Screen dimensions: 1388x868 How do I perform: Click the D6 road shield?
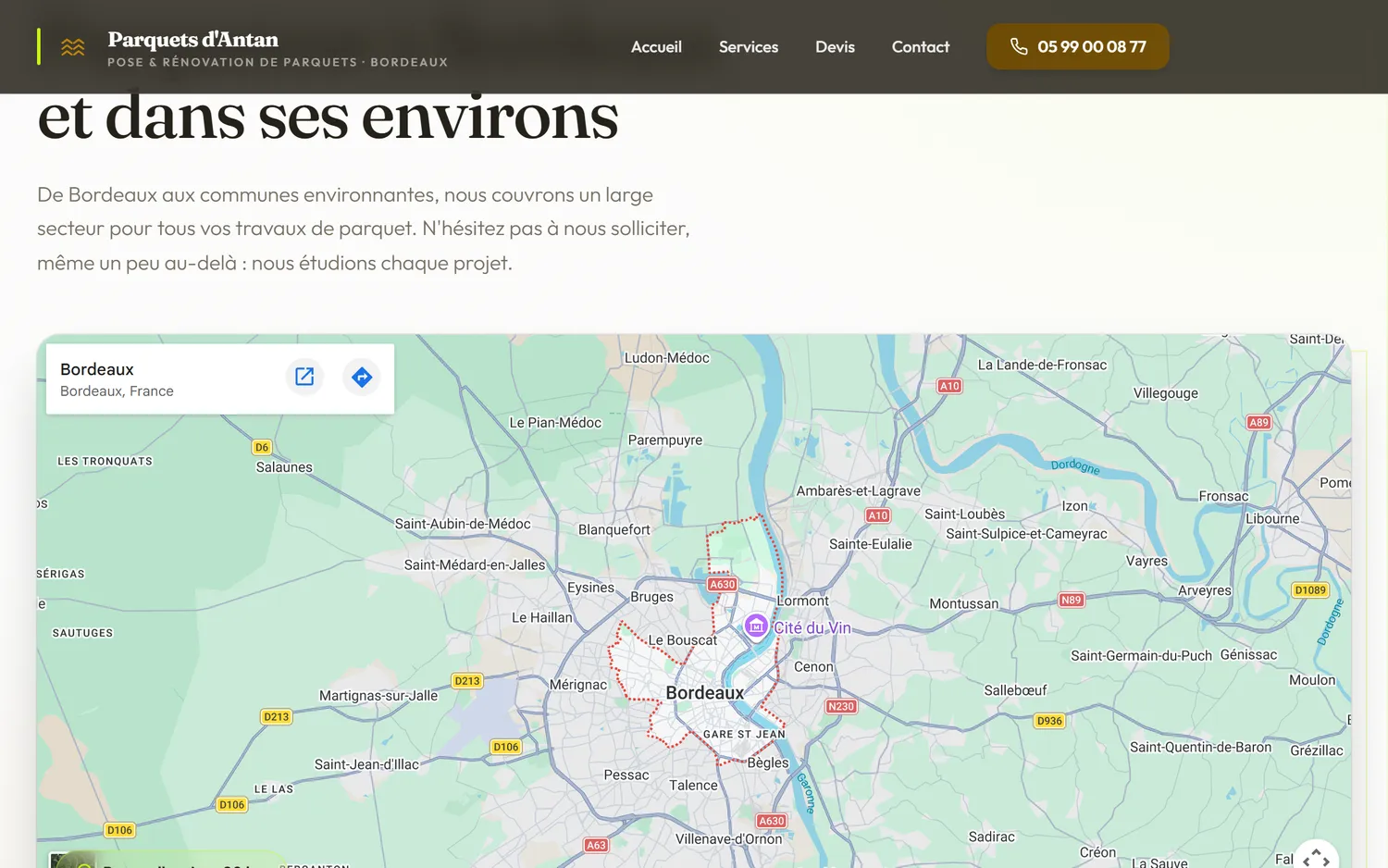tap(262, 447)
